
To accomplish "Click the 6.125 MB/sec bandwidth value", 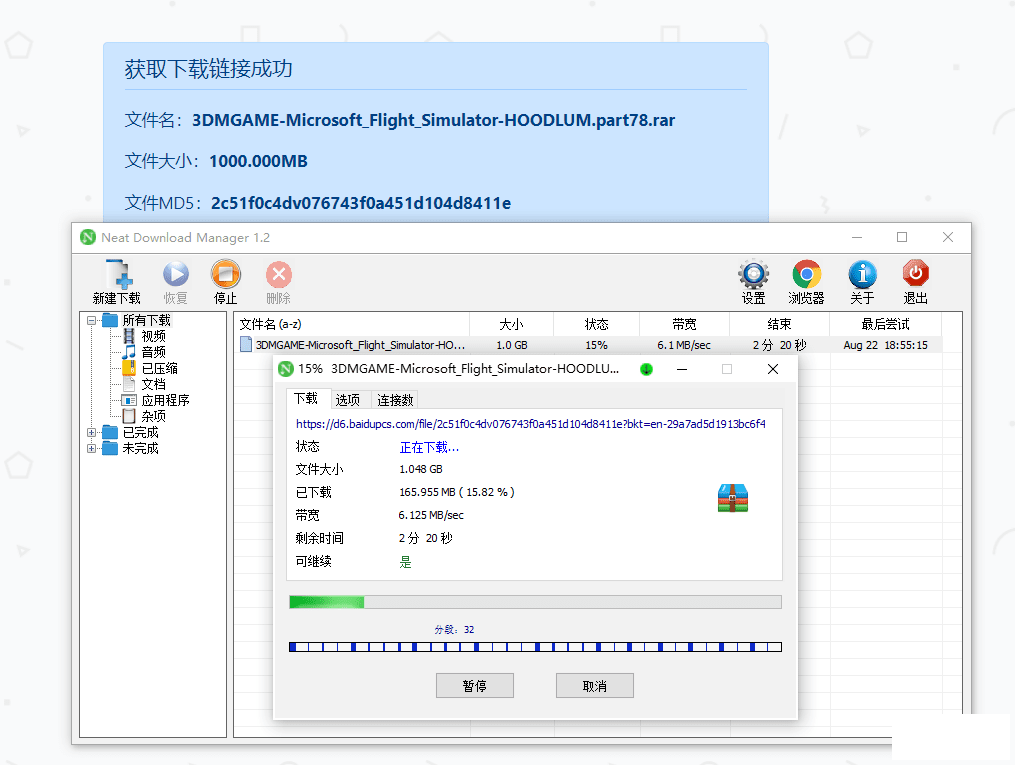I will 431,515.
